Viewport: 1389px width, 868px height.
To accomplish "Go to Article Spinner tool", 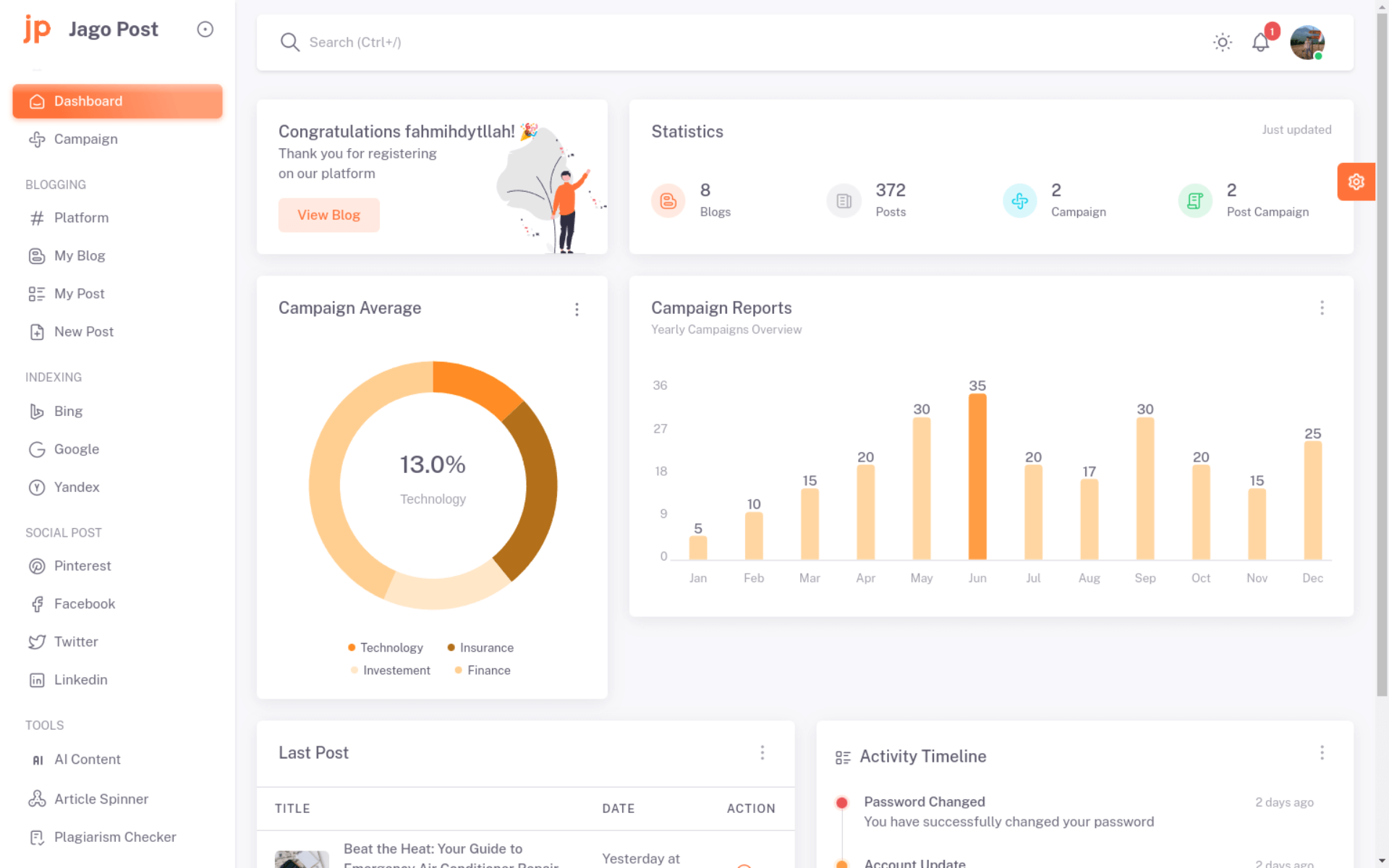I will click(101, 799).
